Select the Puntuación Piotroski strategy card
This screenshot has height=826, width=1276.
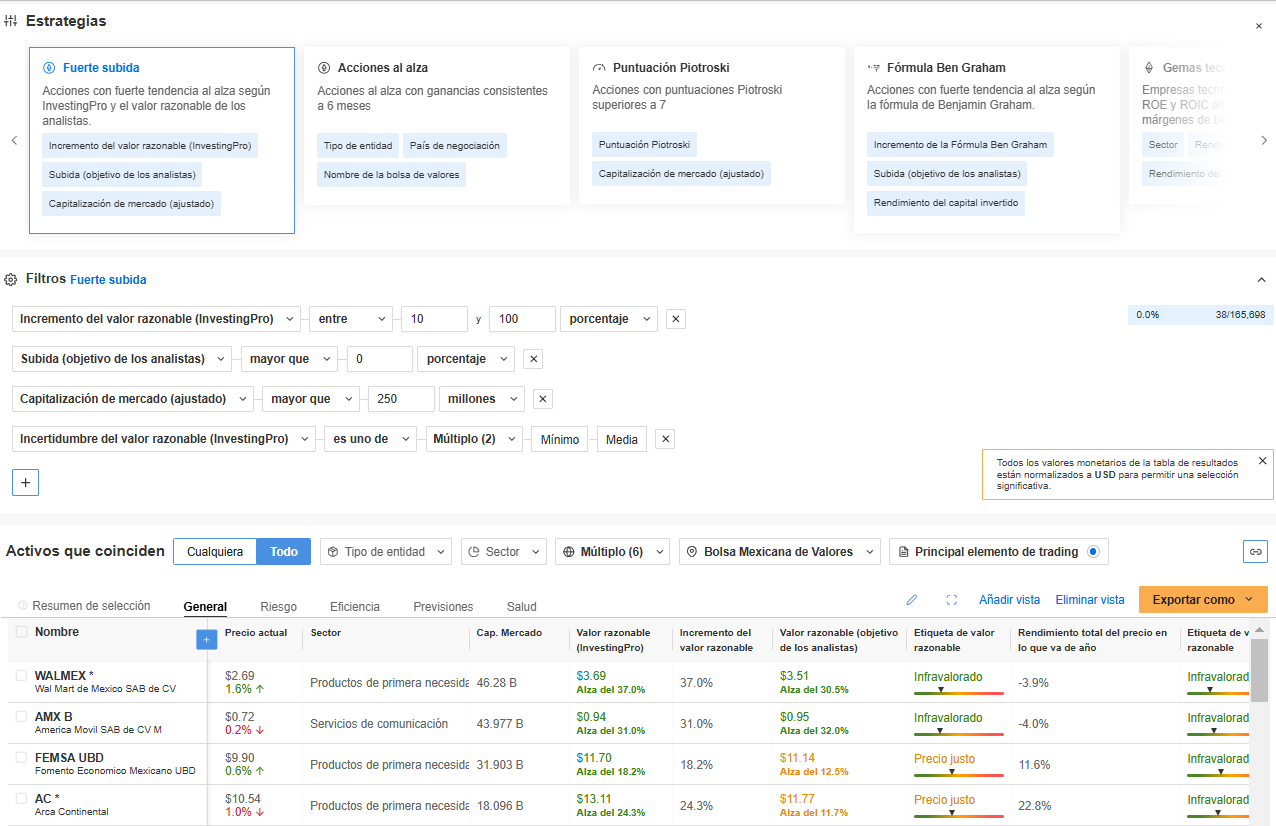coord(712,126)
